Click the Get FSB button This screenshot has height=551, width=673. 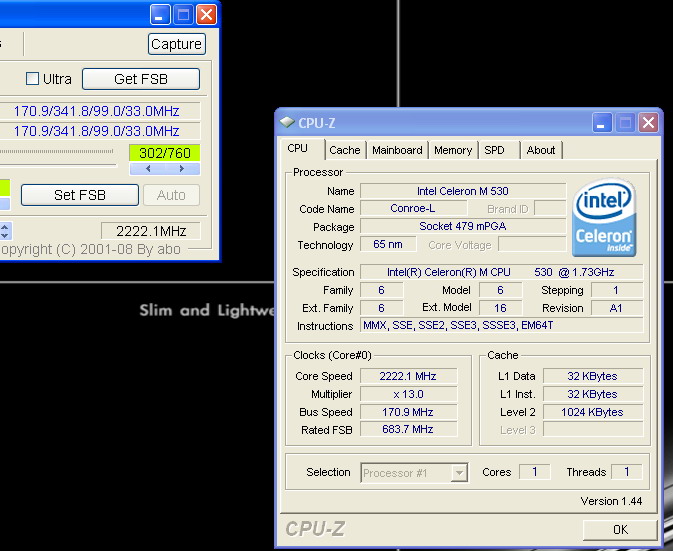click(x=141, y=79)
